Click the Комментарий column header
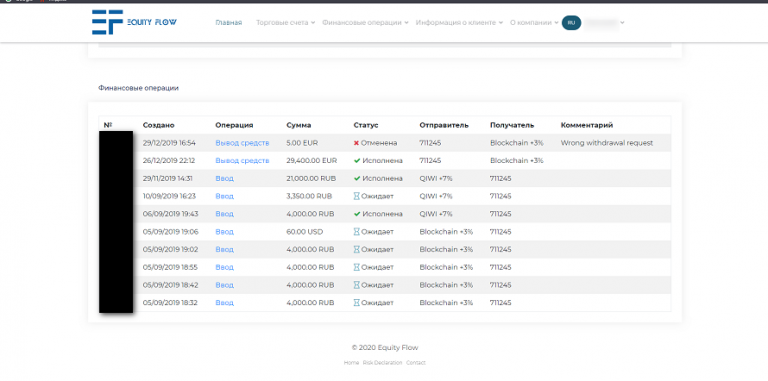The image size is (768, 381). click(x=587, y=125)
